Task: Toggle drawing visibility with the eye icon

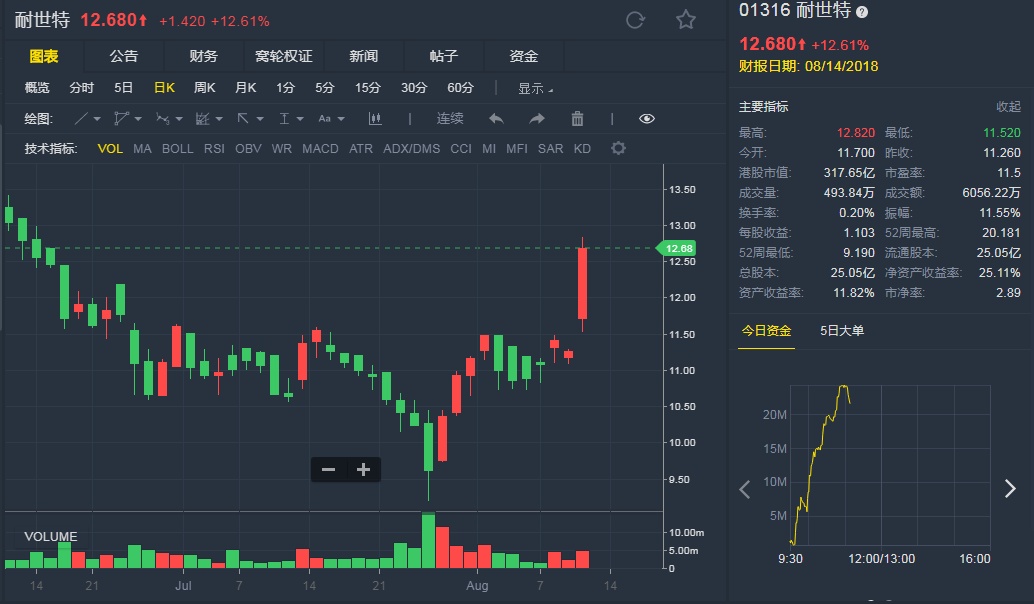Action: coord(647,119)
